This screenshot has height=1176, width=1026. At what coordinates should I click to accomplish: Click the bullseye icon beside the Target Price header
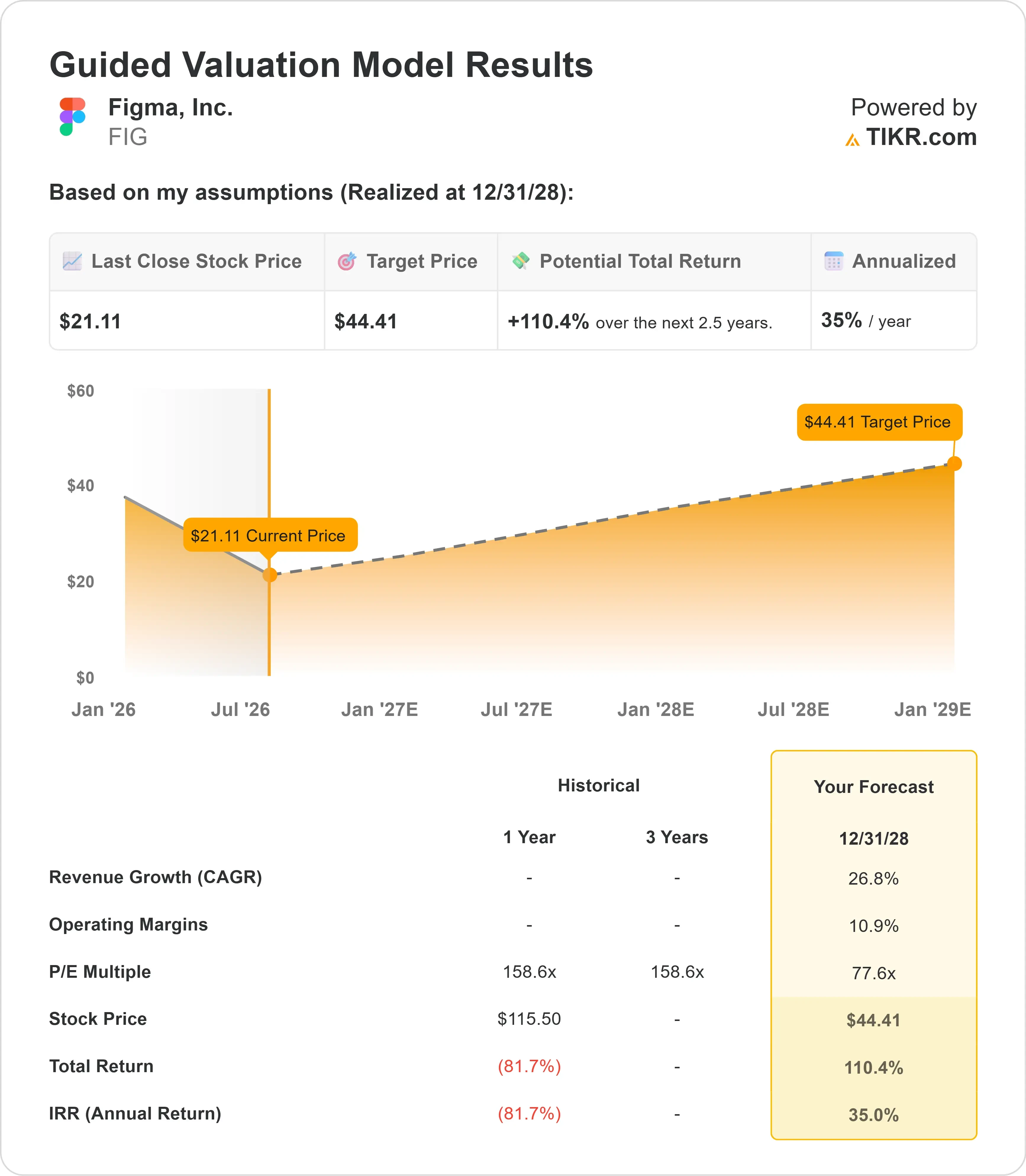347,261
